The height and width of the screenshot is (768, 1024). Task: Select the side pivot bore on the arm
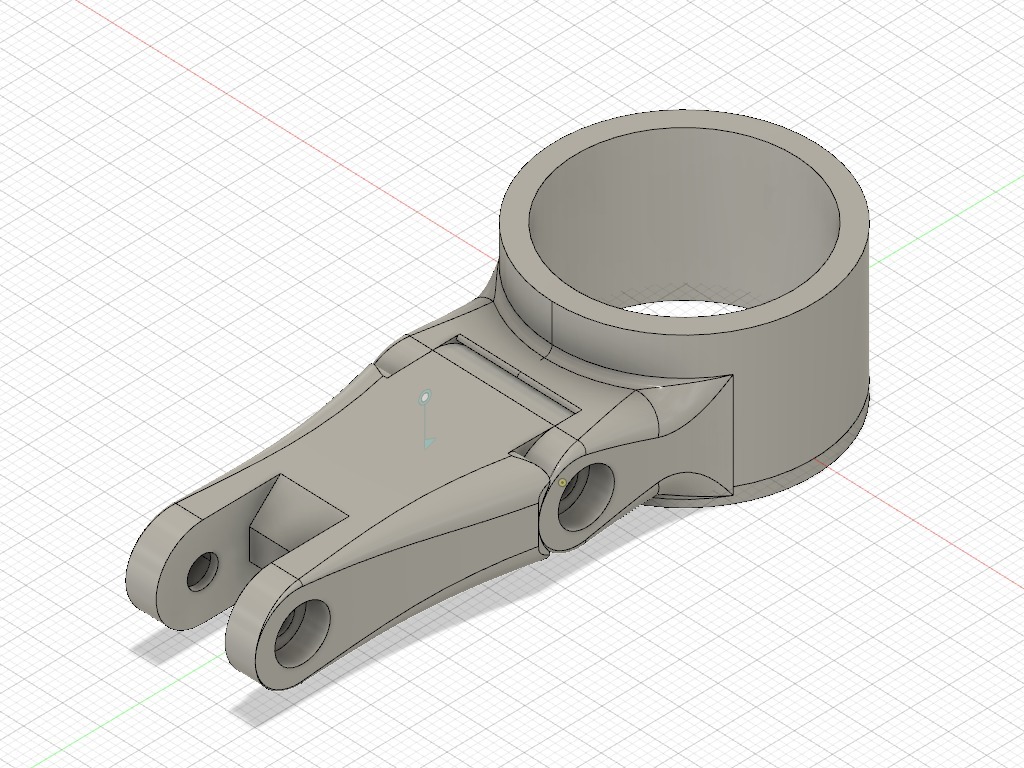(x=584, y=496)
